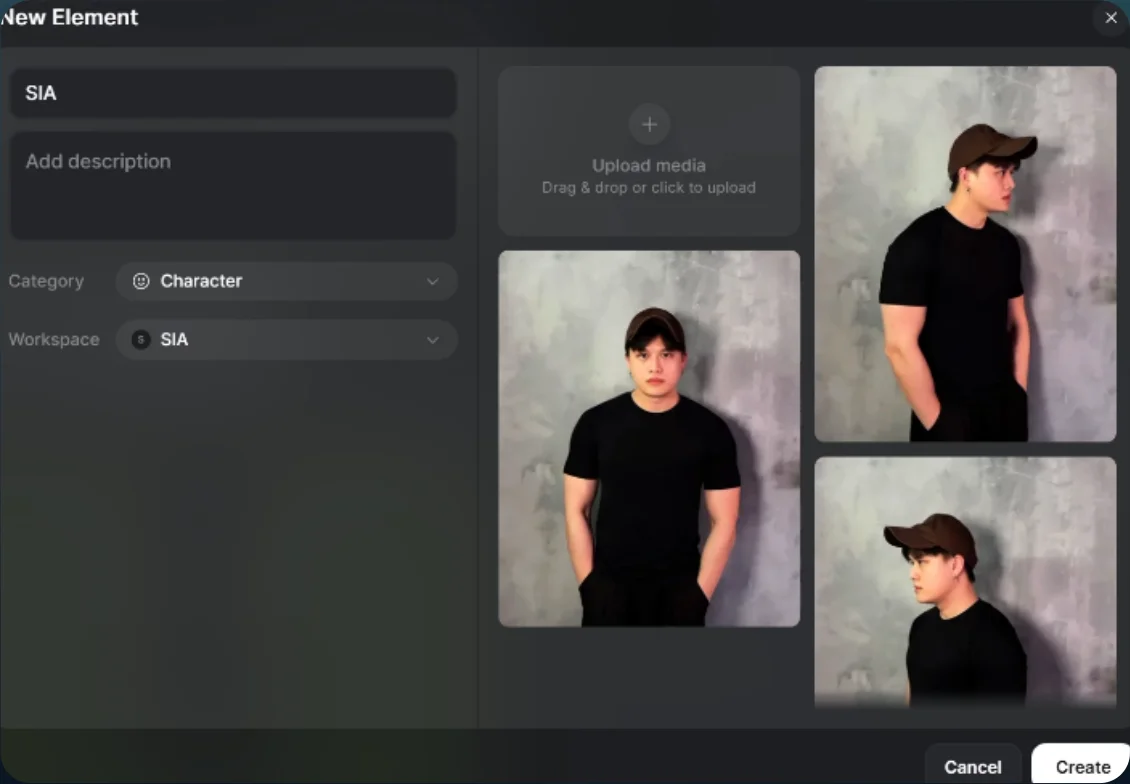The height and width of the screenshot is (784, 1130).
Task: Click the Create button
Action: pos(1082,767)
